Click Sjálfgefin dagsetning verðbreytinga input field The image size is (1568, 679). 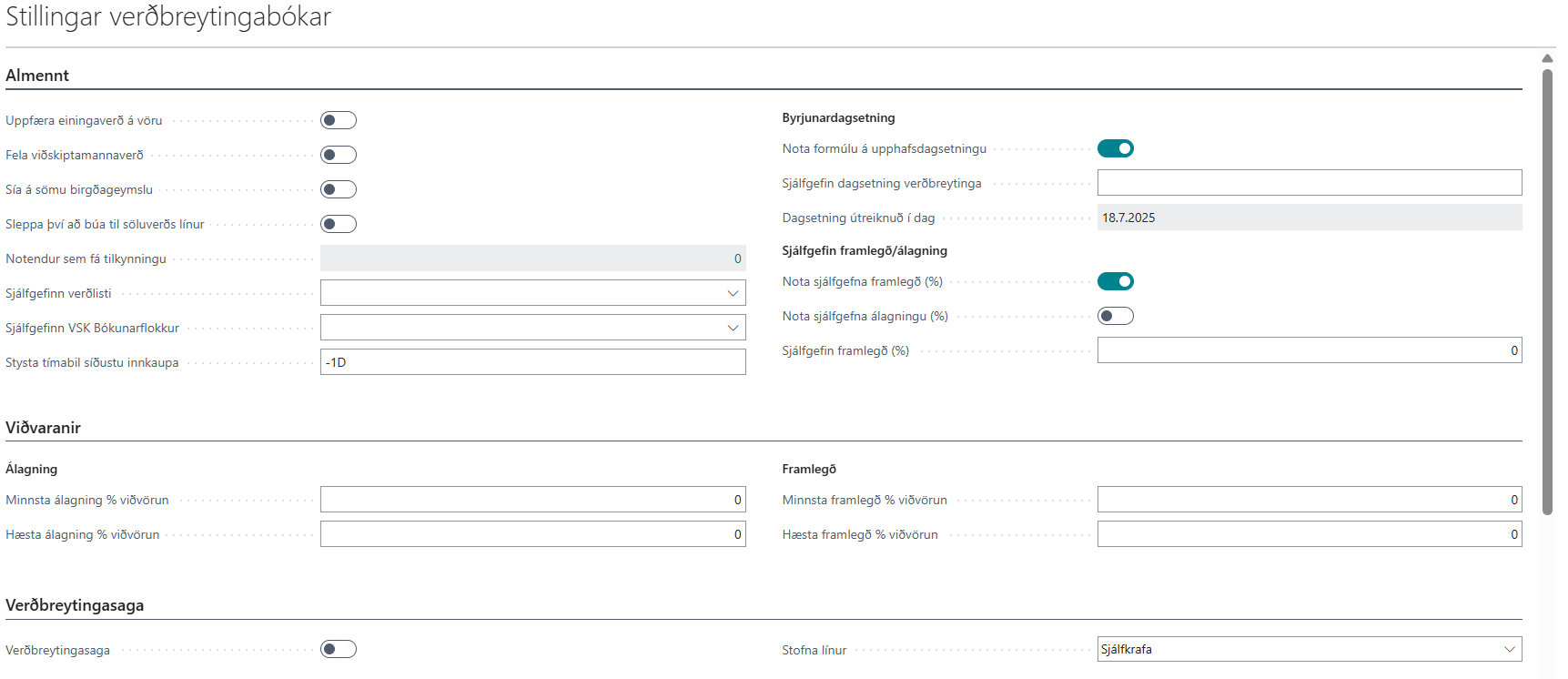pos(1309,183)
